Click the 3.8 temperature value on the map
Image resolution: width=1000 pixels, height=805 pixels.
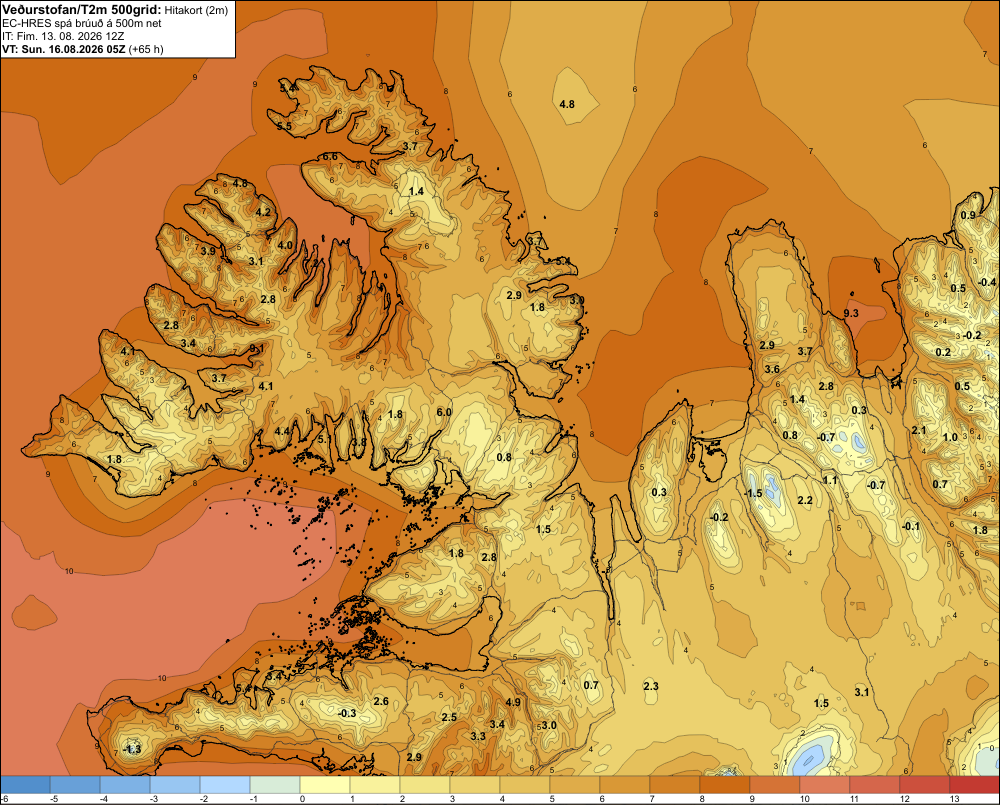coord(359,442)
